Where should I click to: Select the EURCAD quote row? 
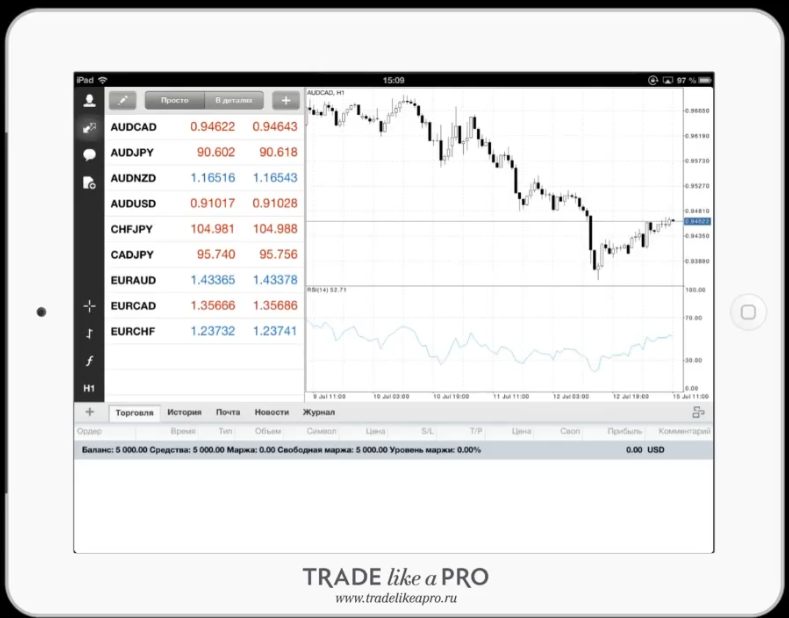point(204,305)
